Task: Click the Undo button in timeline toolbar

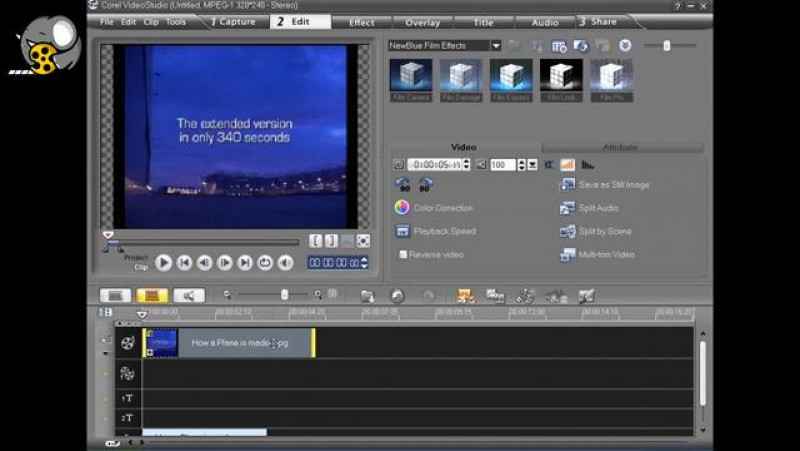Action: (x=397, y=295)
